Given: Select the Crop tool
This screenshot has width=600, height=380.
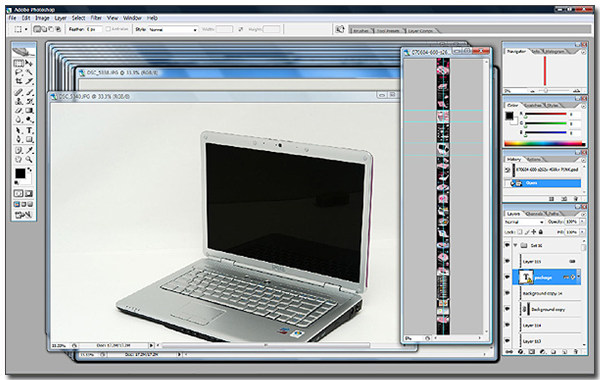Looking at the screenshot, I should coord(18,81).
